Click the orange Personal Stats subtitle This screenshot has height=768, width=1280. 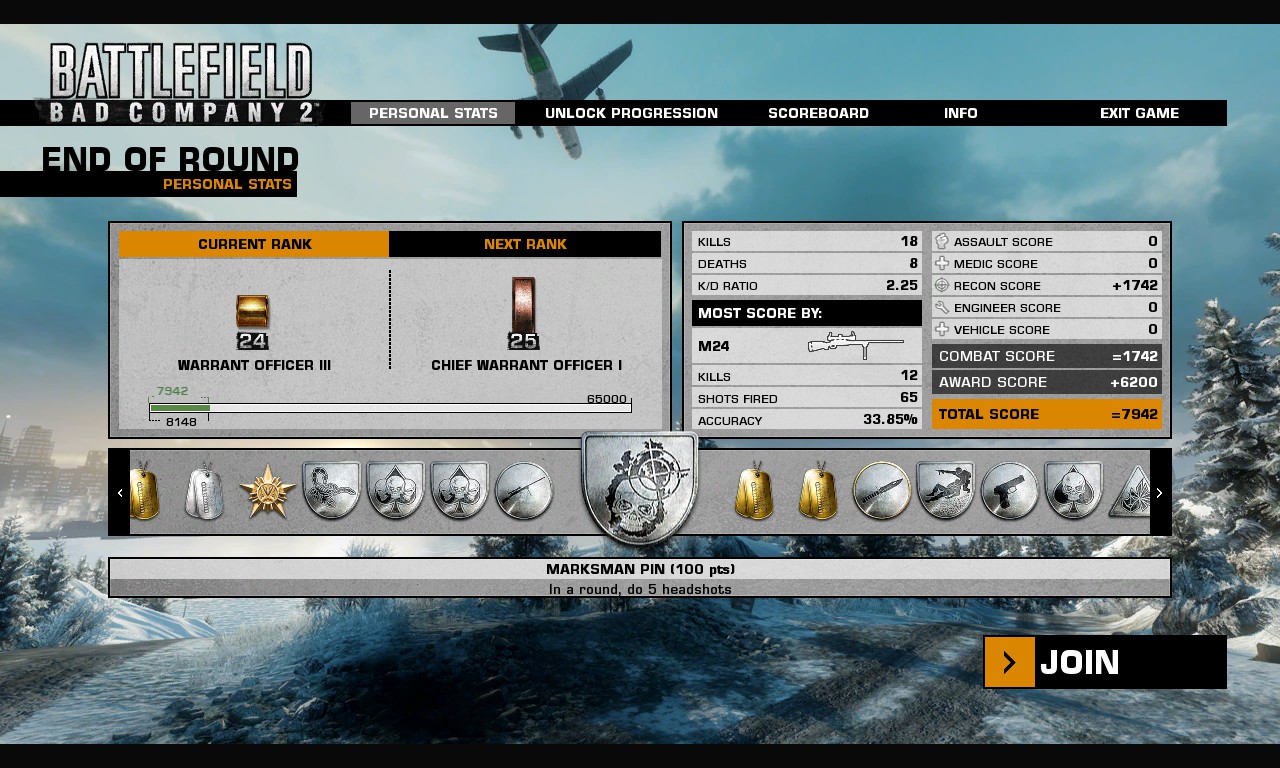(x=227, y=184)
